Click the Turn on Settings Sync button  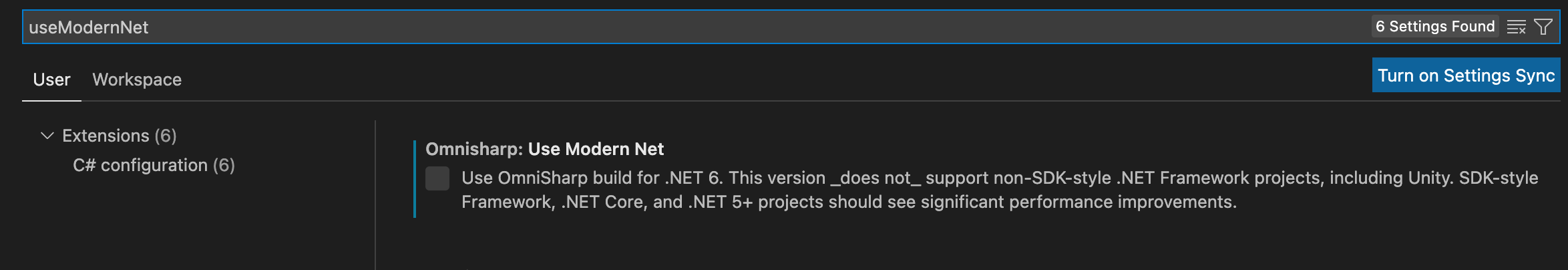[1466, 76]
